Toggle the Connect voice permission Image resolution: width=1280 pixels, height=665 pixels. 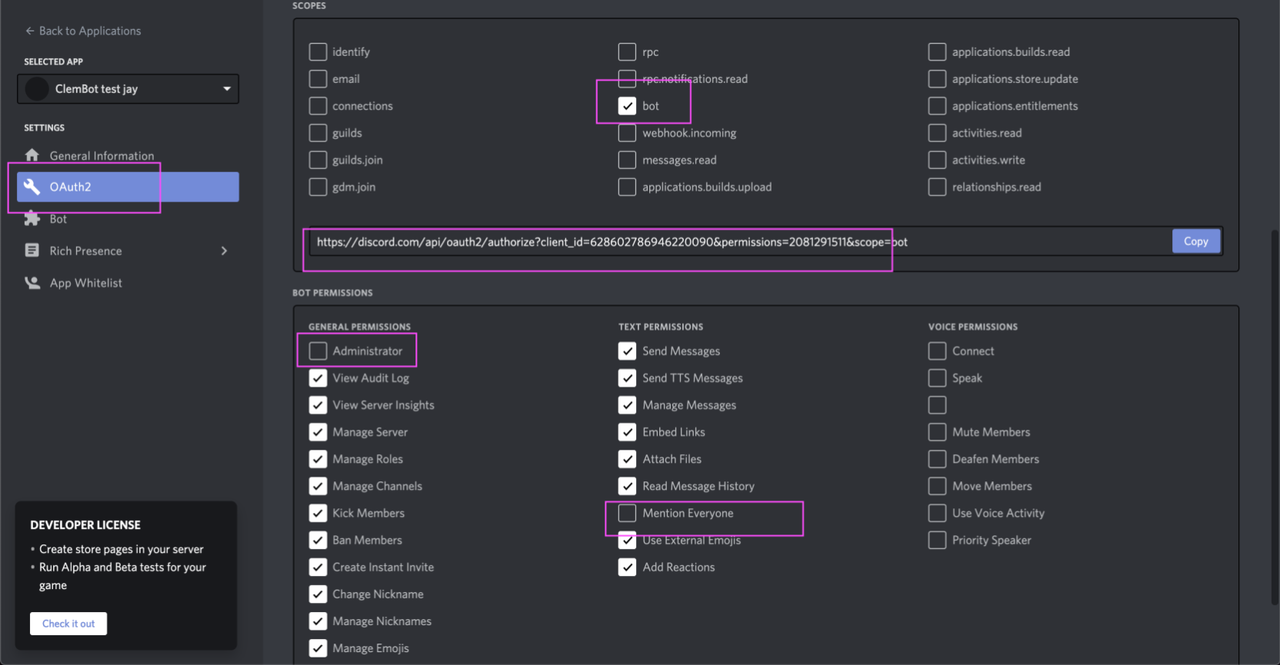click(937, 351)
